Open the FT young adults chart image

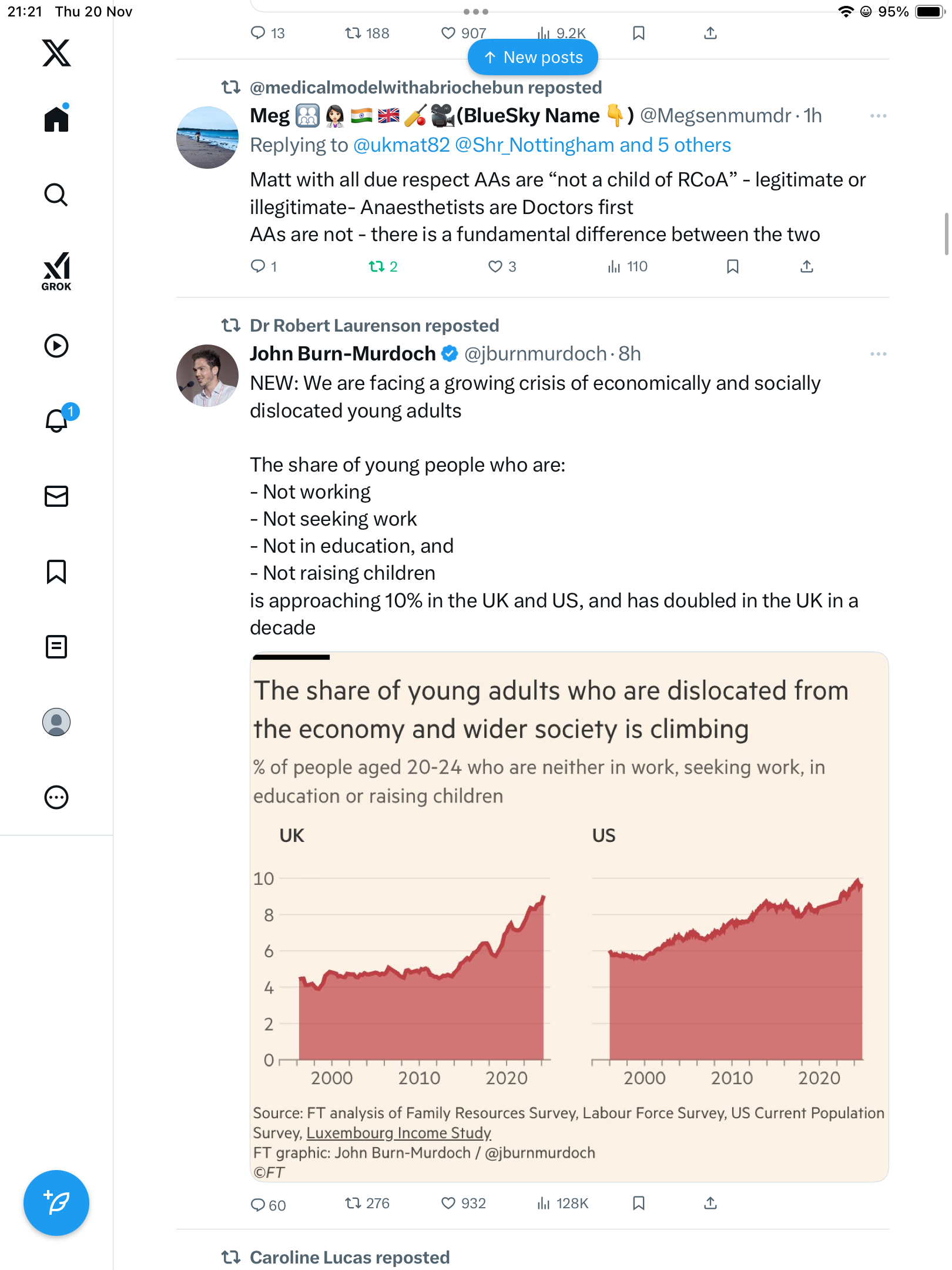click(x=569, y=917)
